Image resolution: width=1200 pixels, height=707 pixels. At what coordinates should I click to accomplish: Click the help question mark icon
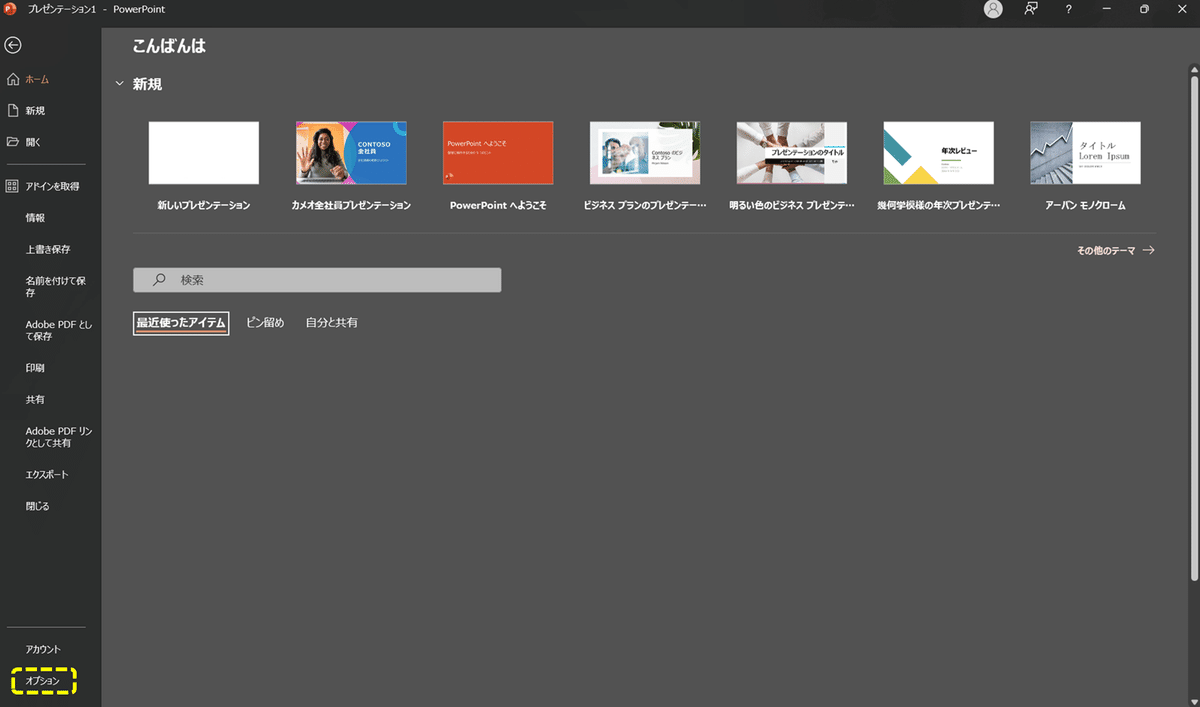coord(1069,9)
